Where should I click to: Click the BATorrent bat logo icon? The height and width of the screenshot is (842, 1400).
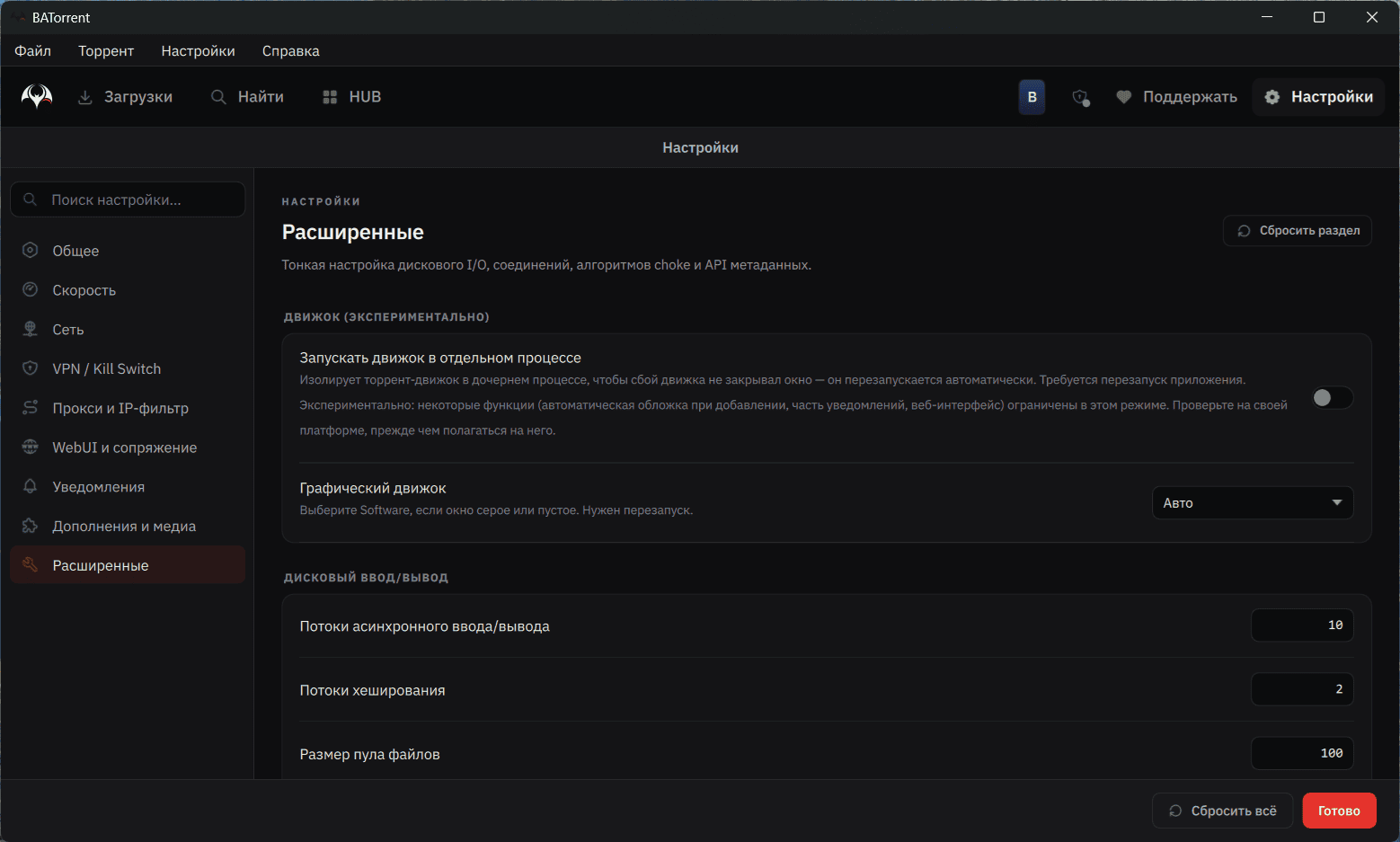tap(37, 96)
